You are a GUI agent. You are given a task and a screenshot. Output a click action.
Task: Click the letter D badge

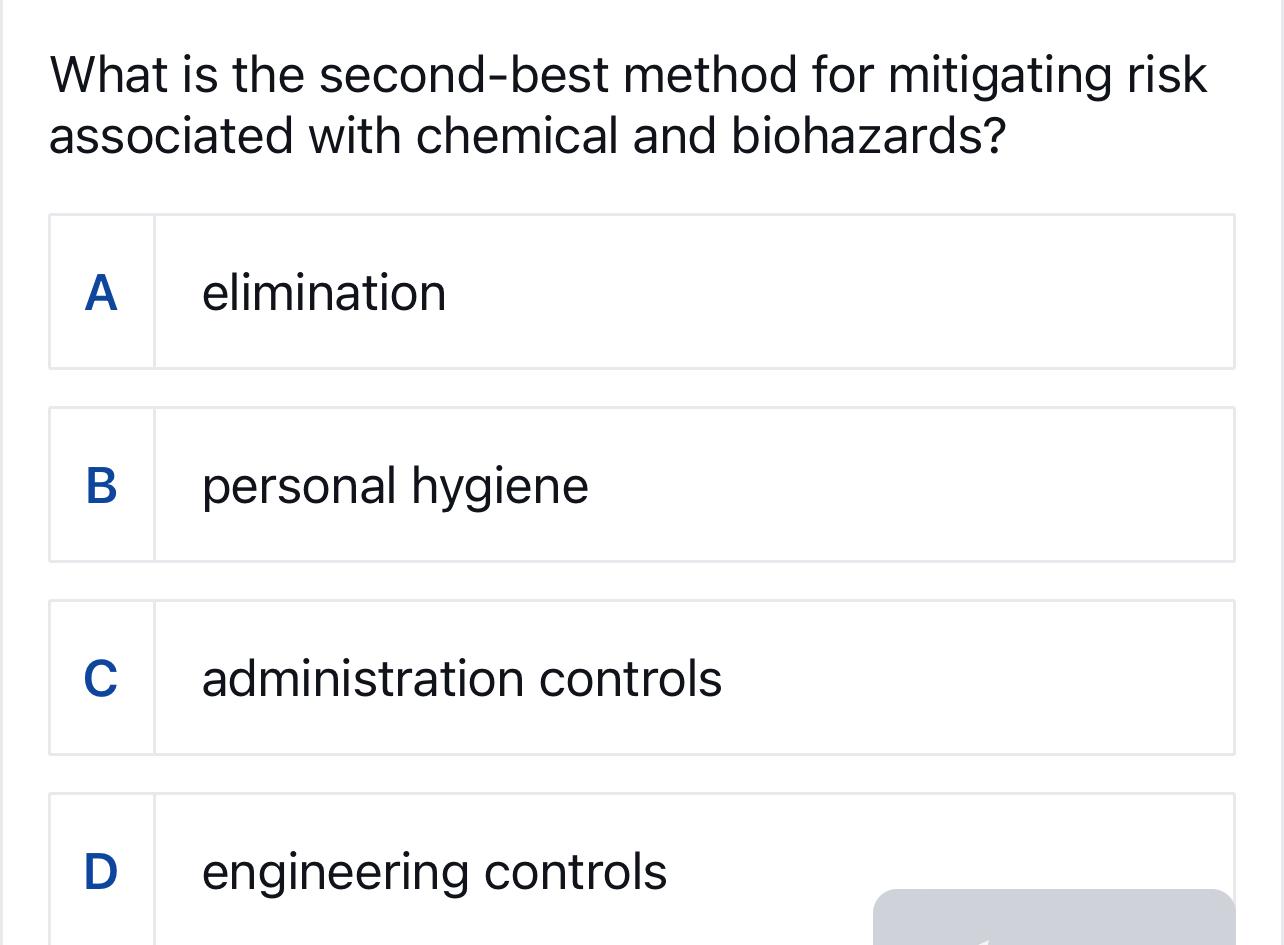[x=101, y=869]
